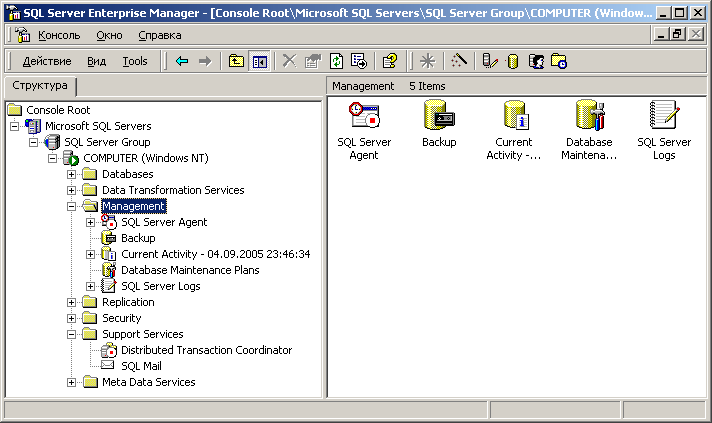Image resolution: width=712 pixels, height=423 pixels.
Task: Click the Back arrow toolbar icon
Action: click(x=182, y=61)
